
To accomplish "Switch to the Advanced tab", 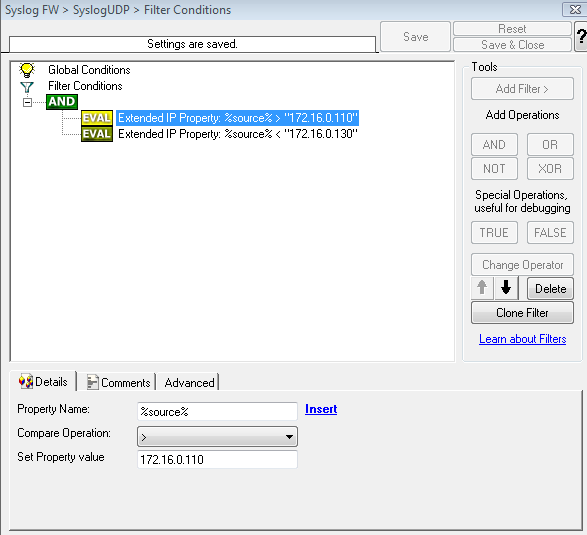I will point(189,383).
